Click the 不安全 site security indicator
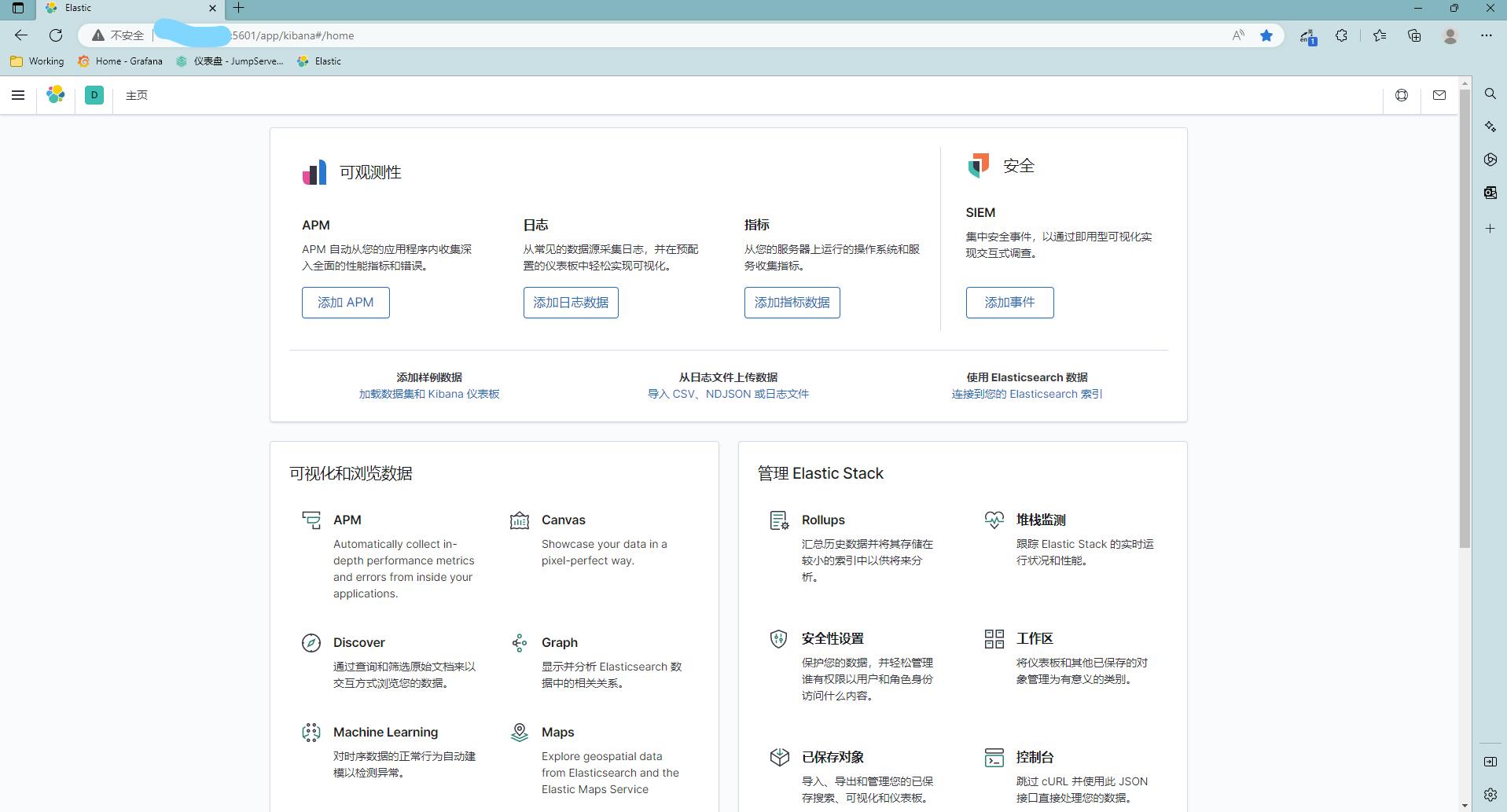The width and height of the screenshot is (1507, 812). [x=118, y=35]
